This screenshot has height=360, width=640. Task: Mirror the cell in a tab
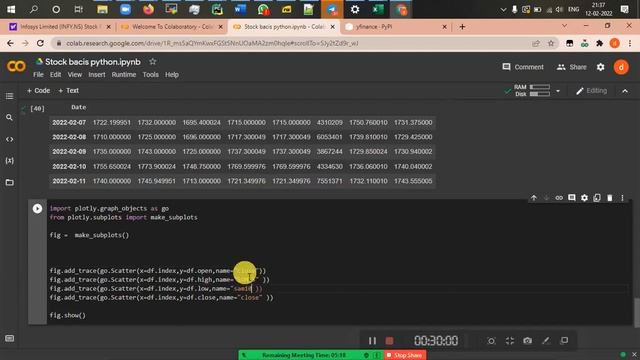click(x=597, y=198)
